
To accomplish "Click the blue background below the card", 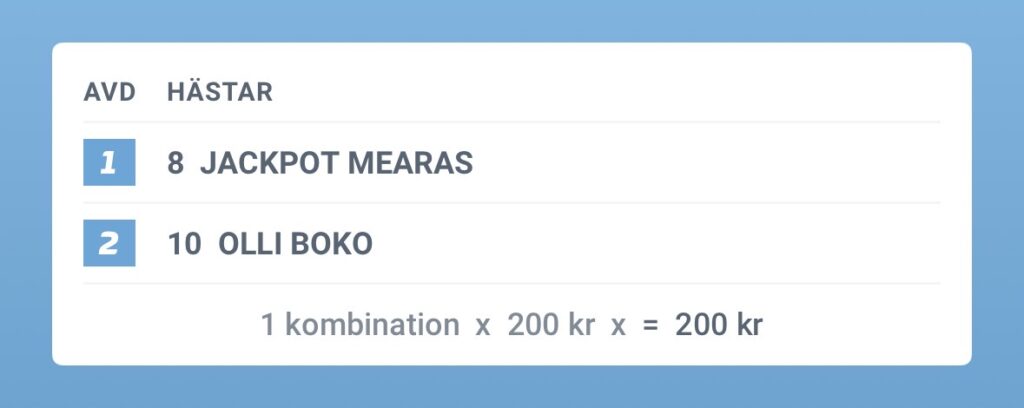I will 512,388.
